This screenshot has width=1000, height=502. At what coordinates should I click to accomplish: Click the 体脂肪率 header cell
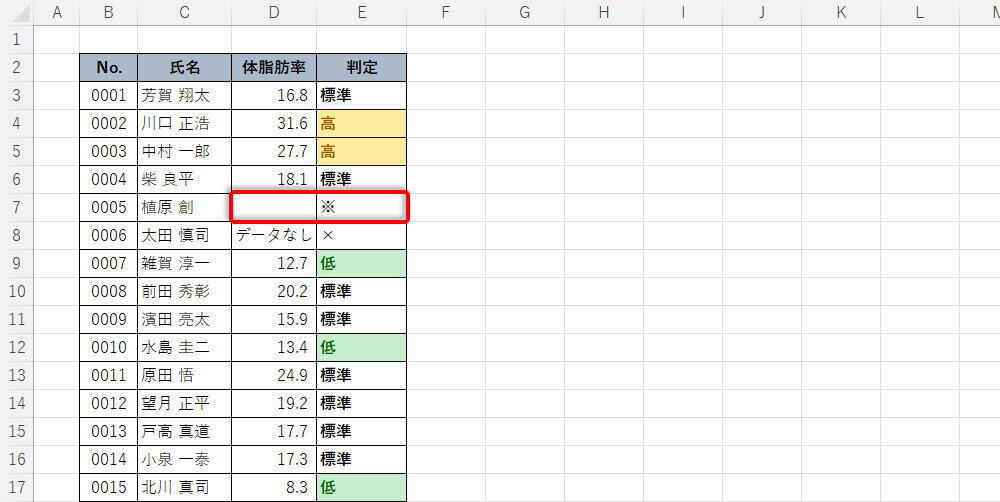click(274, 68)
